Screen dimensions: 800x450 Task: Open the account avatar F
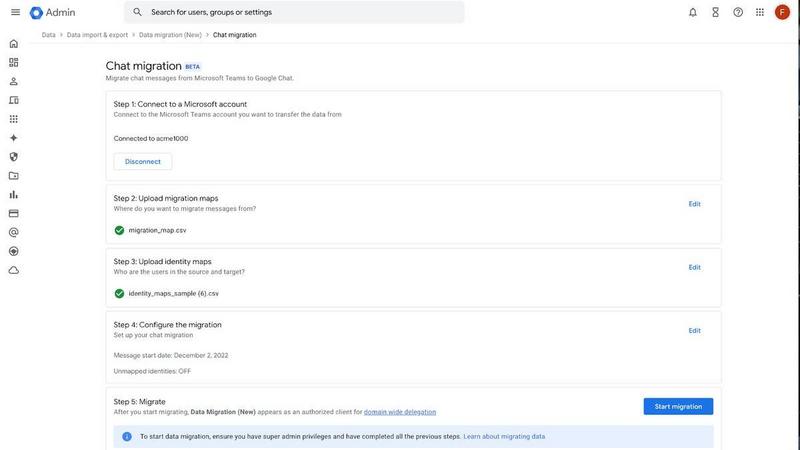pos(782,12)
